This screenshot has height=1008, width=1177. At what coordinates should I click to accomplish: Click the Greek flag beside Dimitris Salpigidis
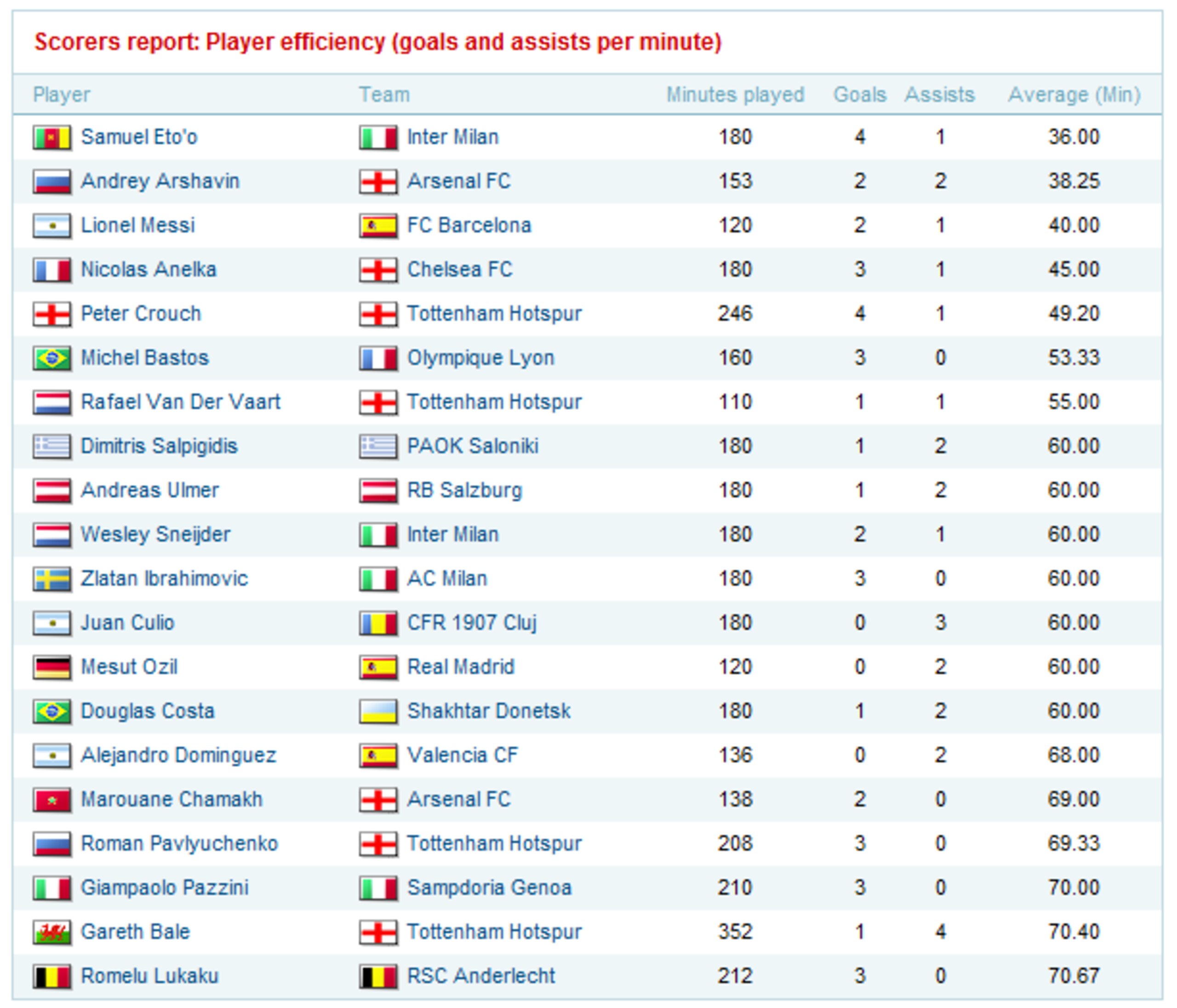click(52, 447)
